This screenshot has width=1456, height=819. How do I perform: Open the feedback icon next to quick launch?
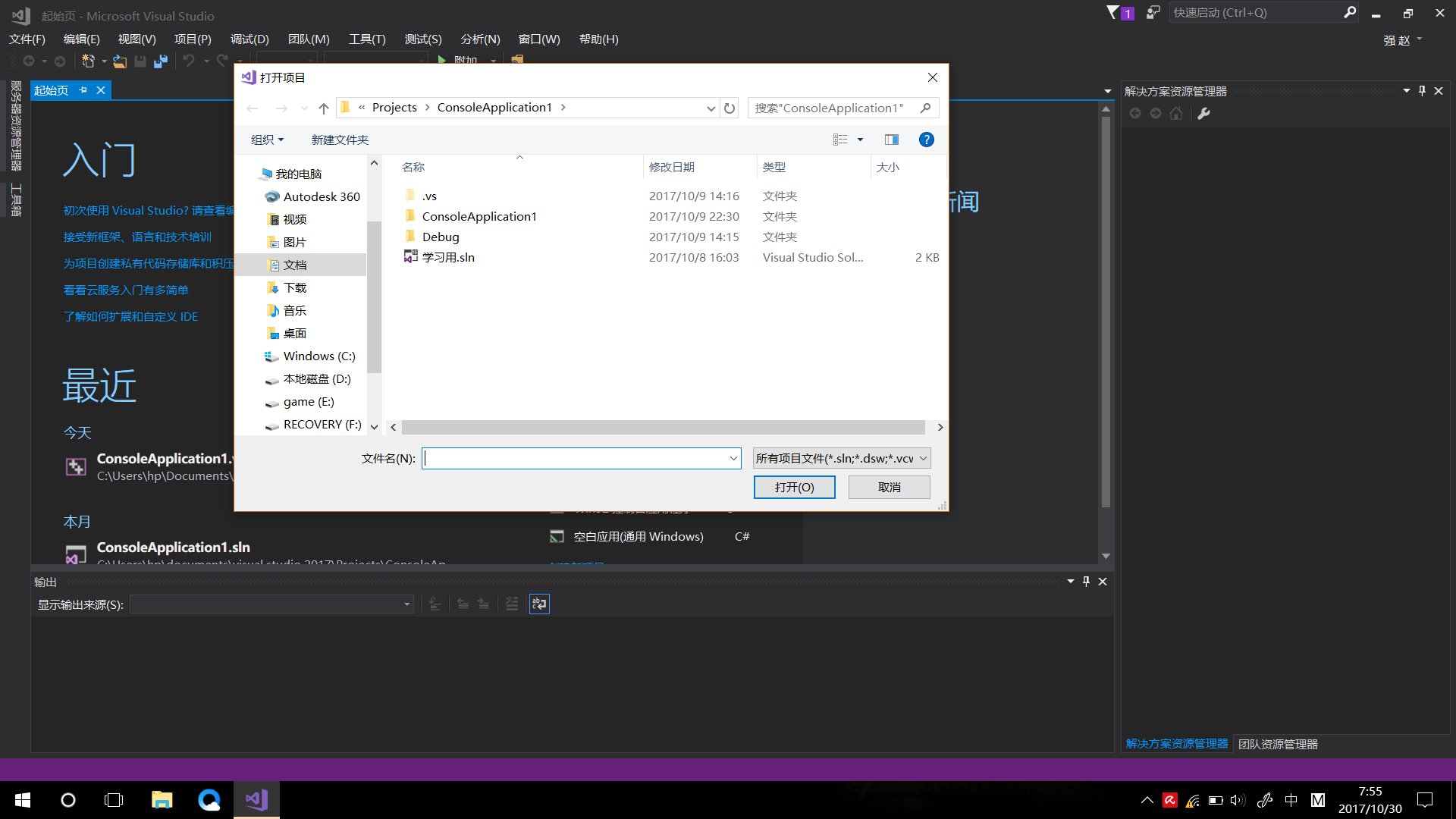coord(1153,13)
